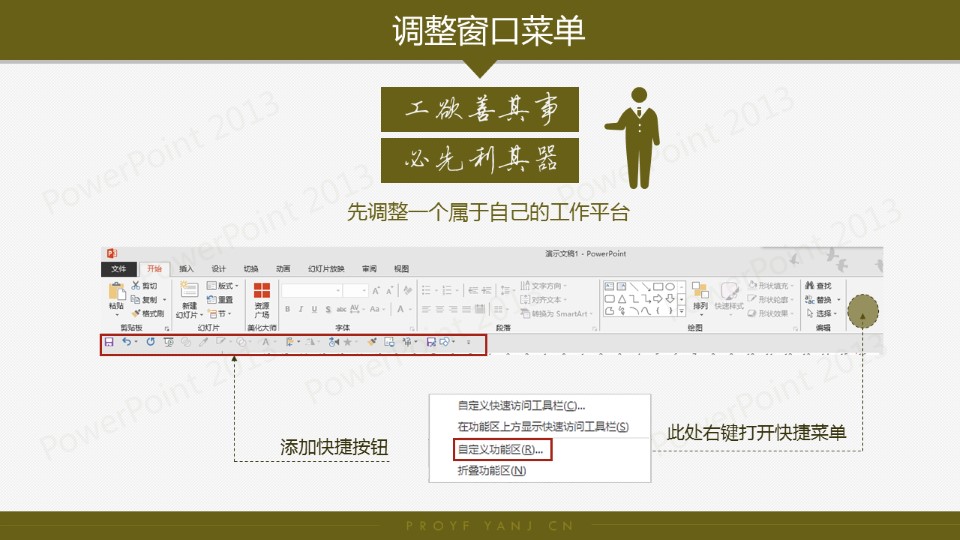960x540 pixels.
Task: Click the Arrange (排列) icon
Action: [700, 294]
